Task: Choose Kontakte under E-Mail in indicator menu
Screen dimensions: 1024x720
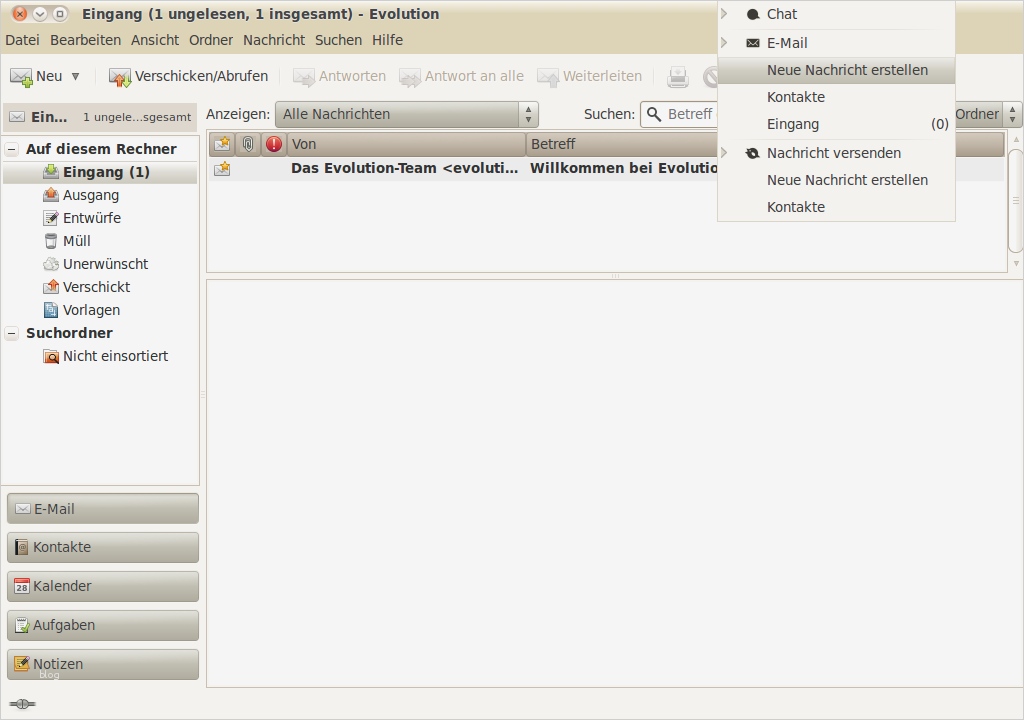Action: click(x=837, y=97)
